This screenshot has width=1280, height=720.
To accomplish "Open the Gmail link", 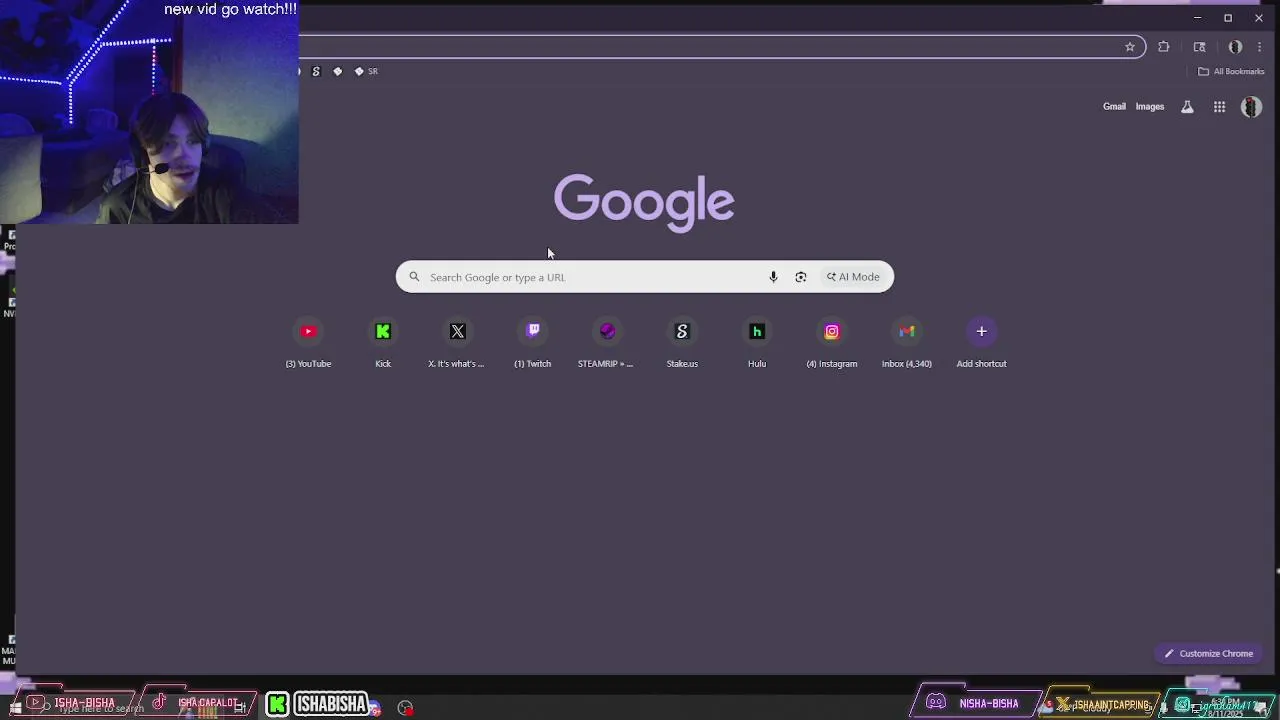I will point(1114,107).
